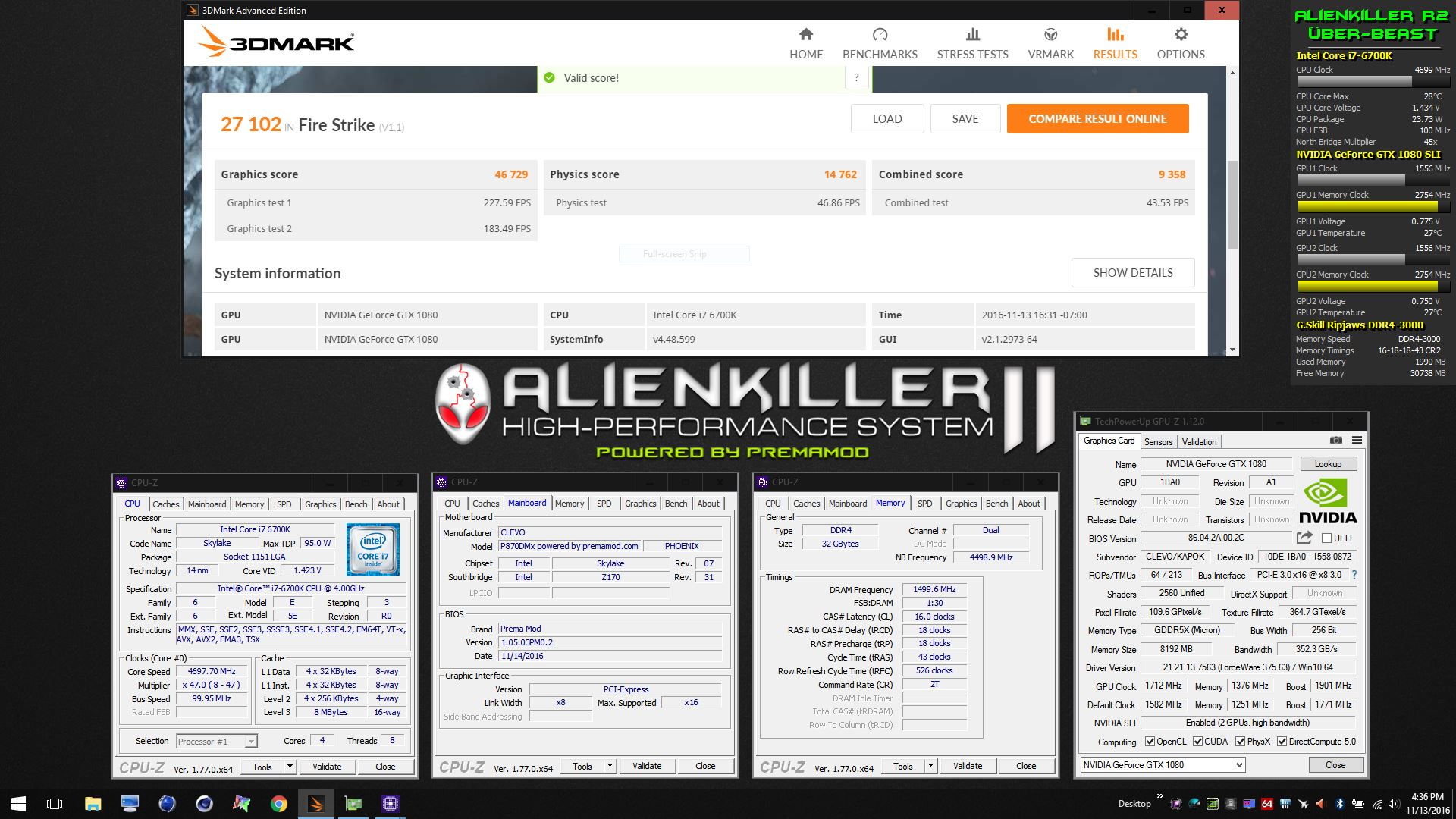Launch Google Chrome from the taskbar
The width and height of the screenshot is (1456, 819).
pyautogui.click(x=279, y=804)
